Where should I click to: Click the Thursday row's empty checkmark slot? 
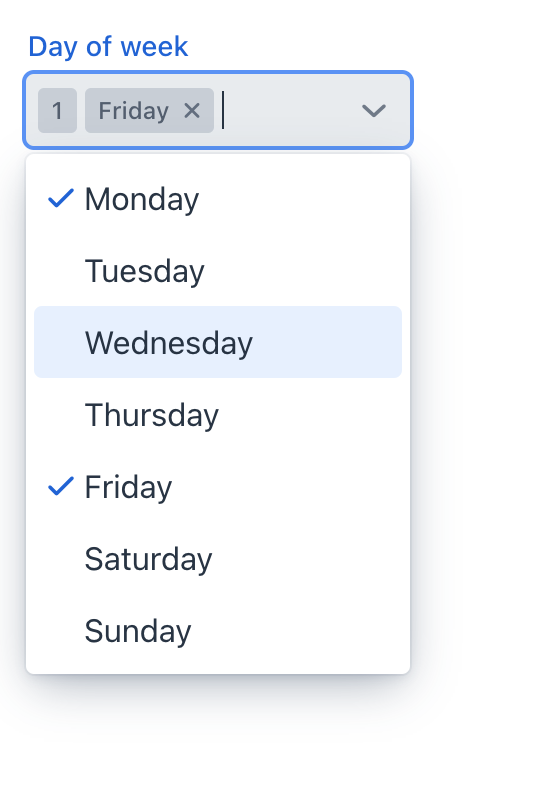click(x=61, y=415)
